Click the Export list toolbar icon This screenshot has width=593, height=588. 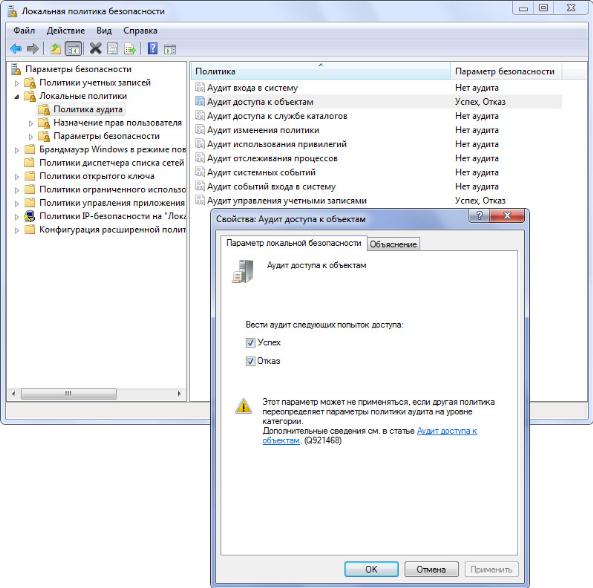tap(130, 49)
